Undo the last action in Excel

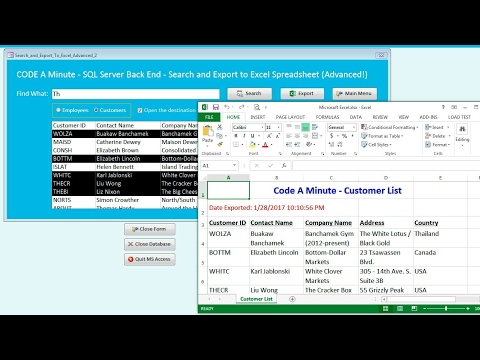[x=227, y=107]
